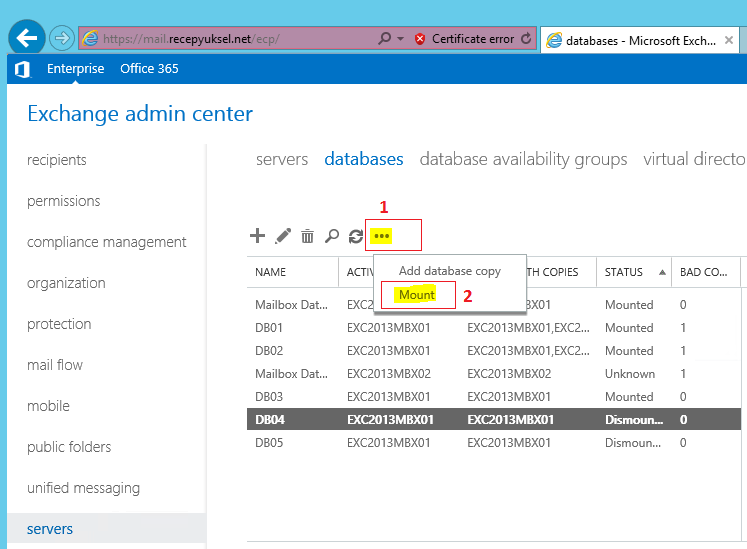Open mobile in the left navigation
Image resolution: width=747 pixels, height=549 pixels.
click(x=48, y=406)
